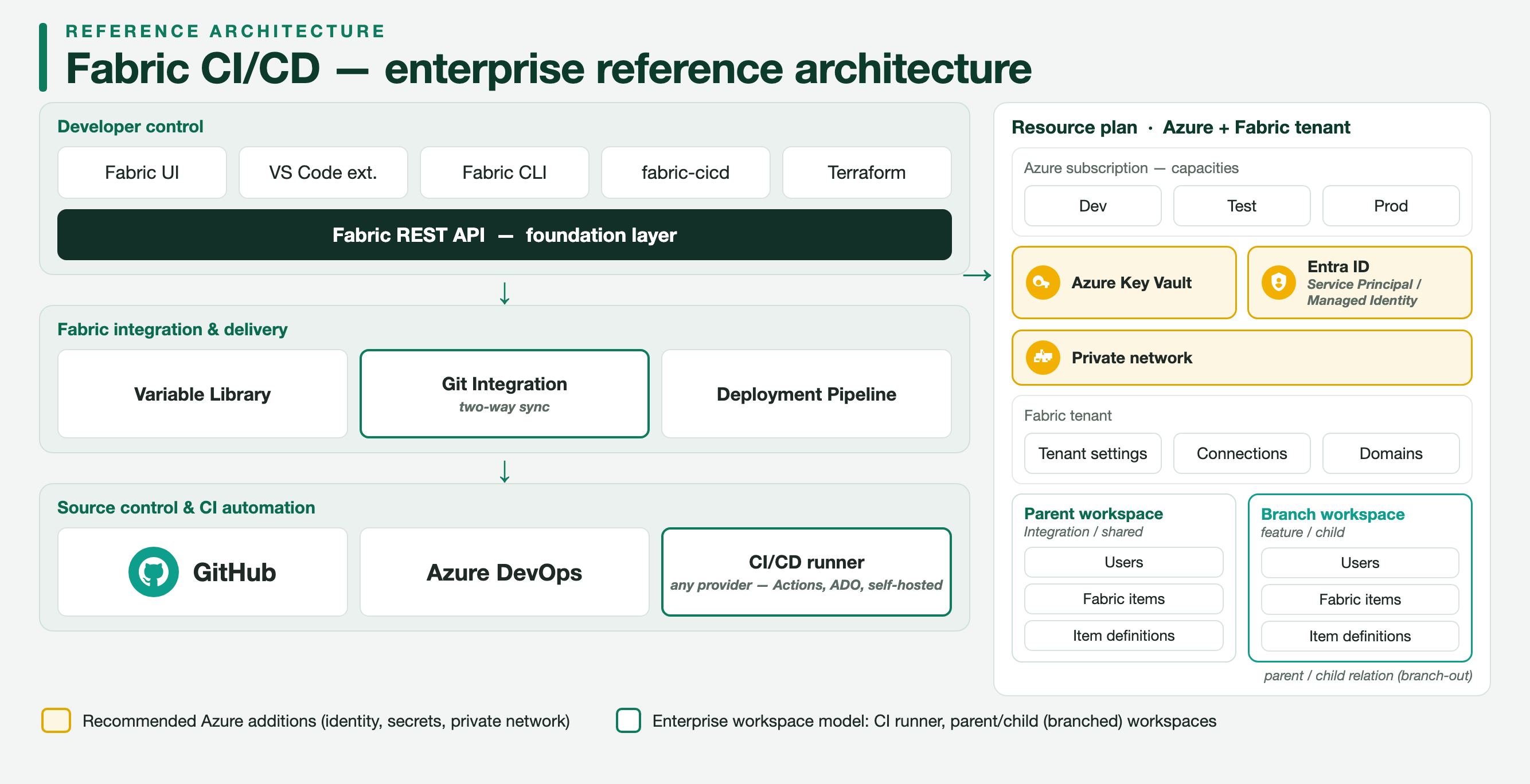Click the Private network icon

(x=1043, y=357)
